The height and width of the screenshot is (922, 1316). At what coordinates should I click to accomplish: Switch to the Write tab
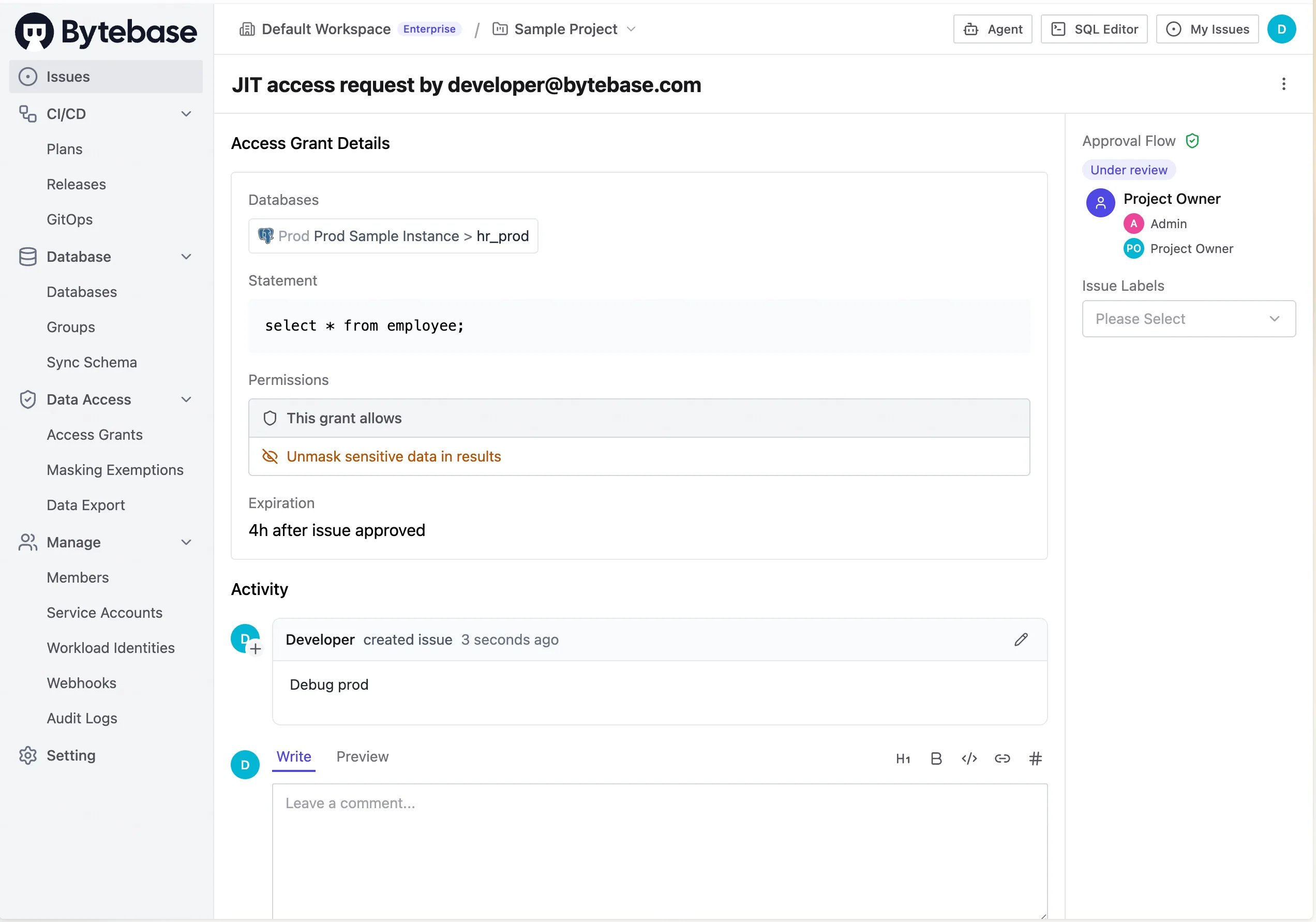[293, 756]
